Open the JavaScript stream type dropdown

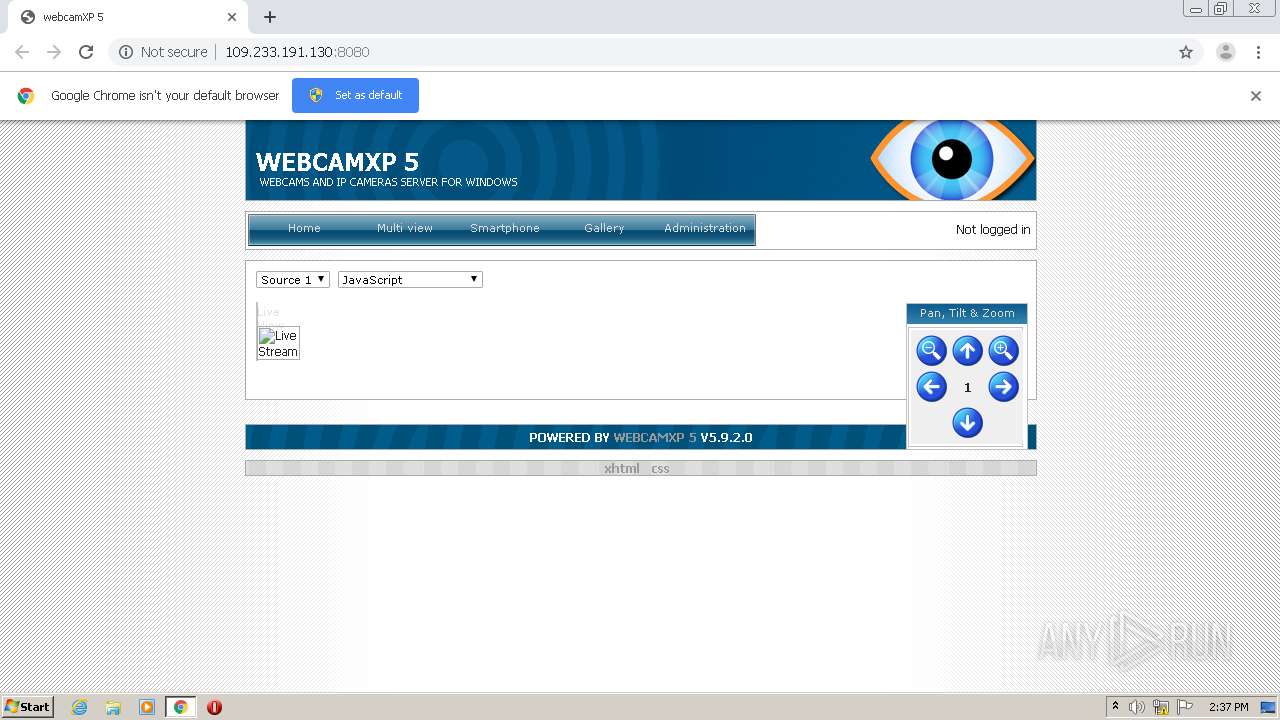(410, 280)
